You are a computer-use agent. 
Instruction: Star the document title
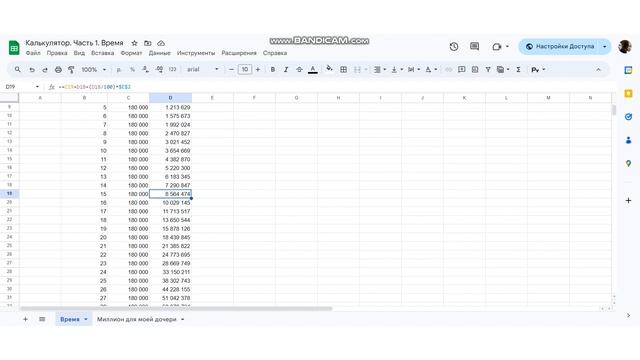pos(134,43)
